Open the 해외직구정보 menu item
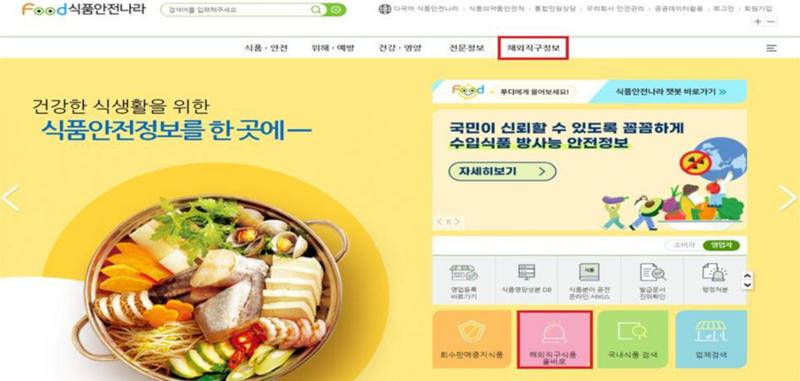The image size is (800, 381). (x=533, y=48)
